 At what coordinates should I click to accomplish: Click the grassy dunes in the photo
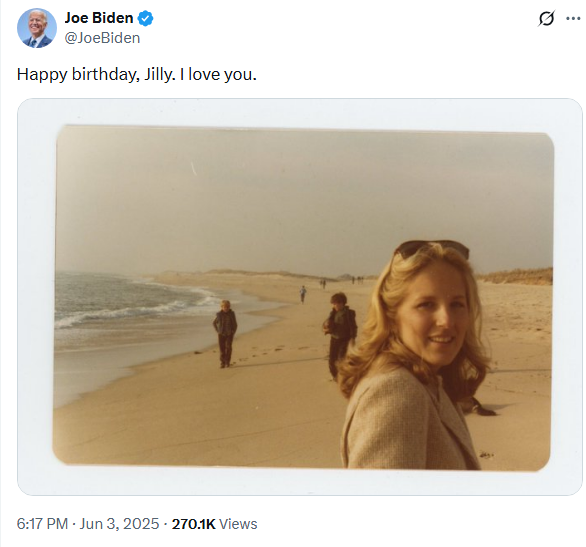(516, 276)
